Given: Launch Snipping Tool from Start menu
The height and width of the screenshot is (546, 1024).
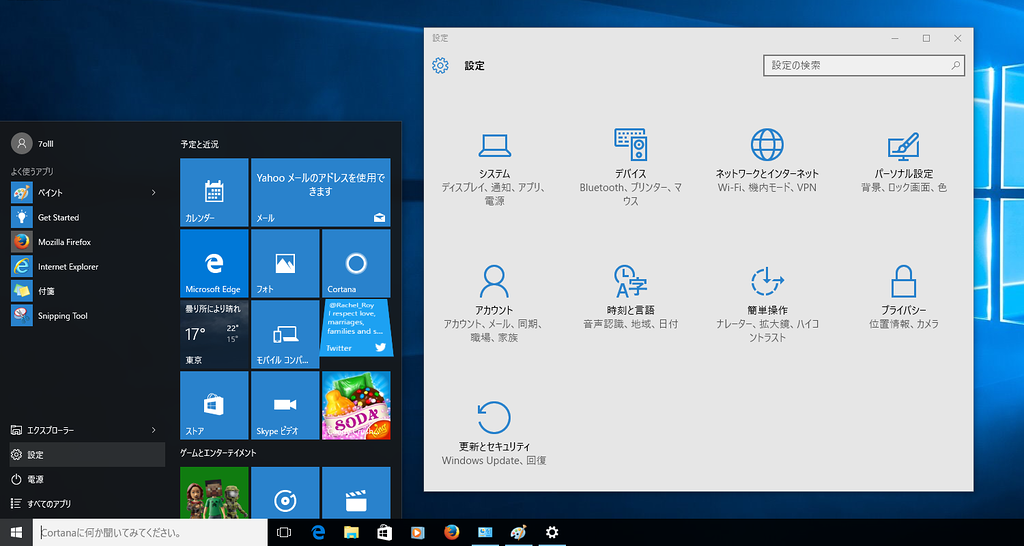Looking at the screenshot, I should pyautogui.click(x=87, y=316).
